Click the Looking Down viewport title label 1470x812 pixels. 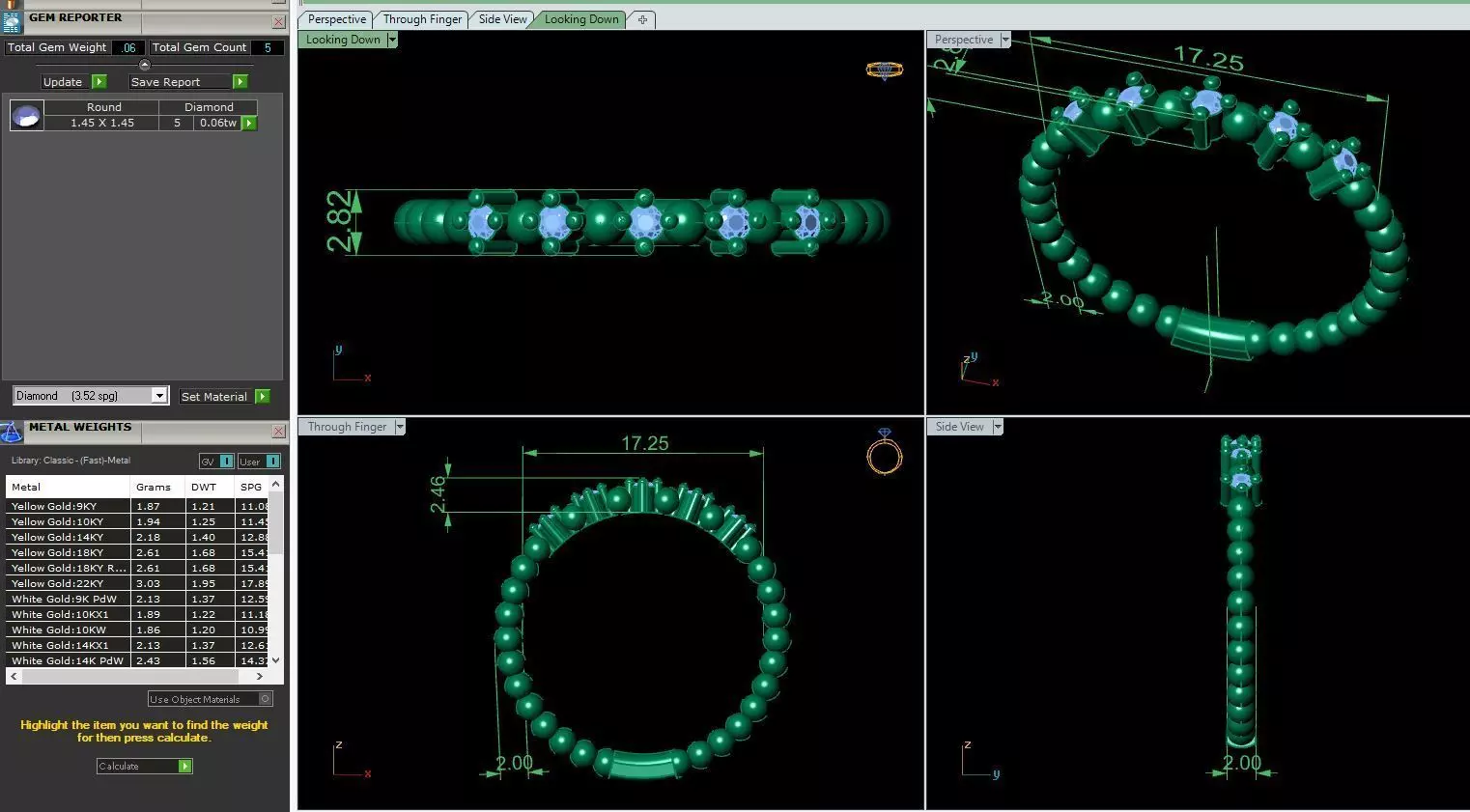pos(343,40)
